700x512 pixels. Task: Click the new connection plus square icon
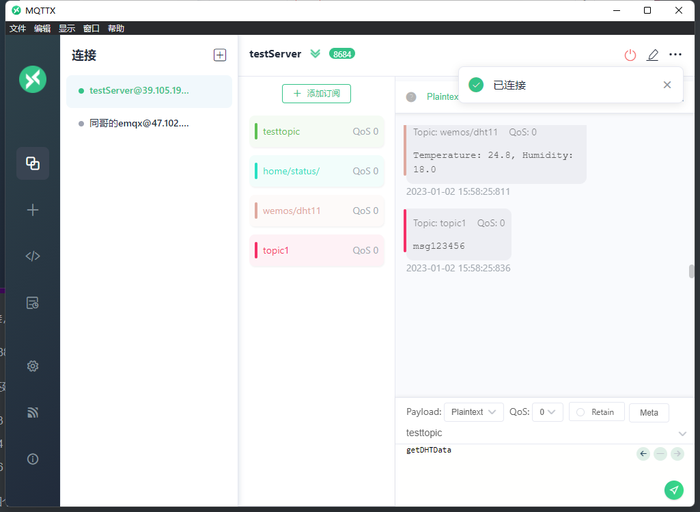(x=220, y=55)
